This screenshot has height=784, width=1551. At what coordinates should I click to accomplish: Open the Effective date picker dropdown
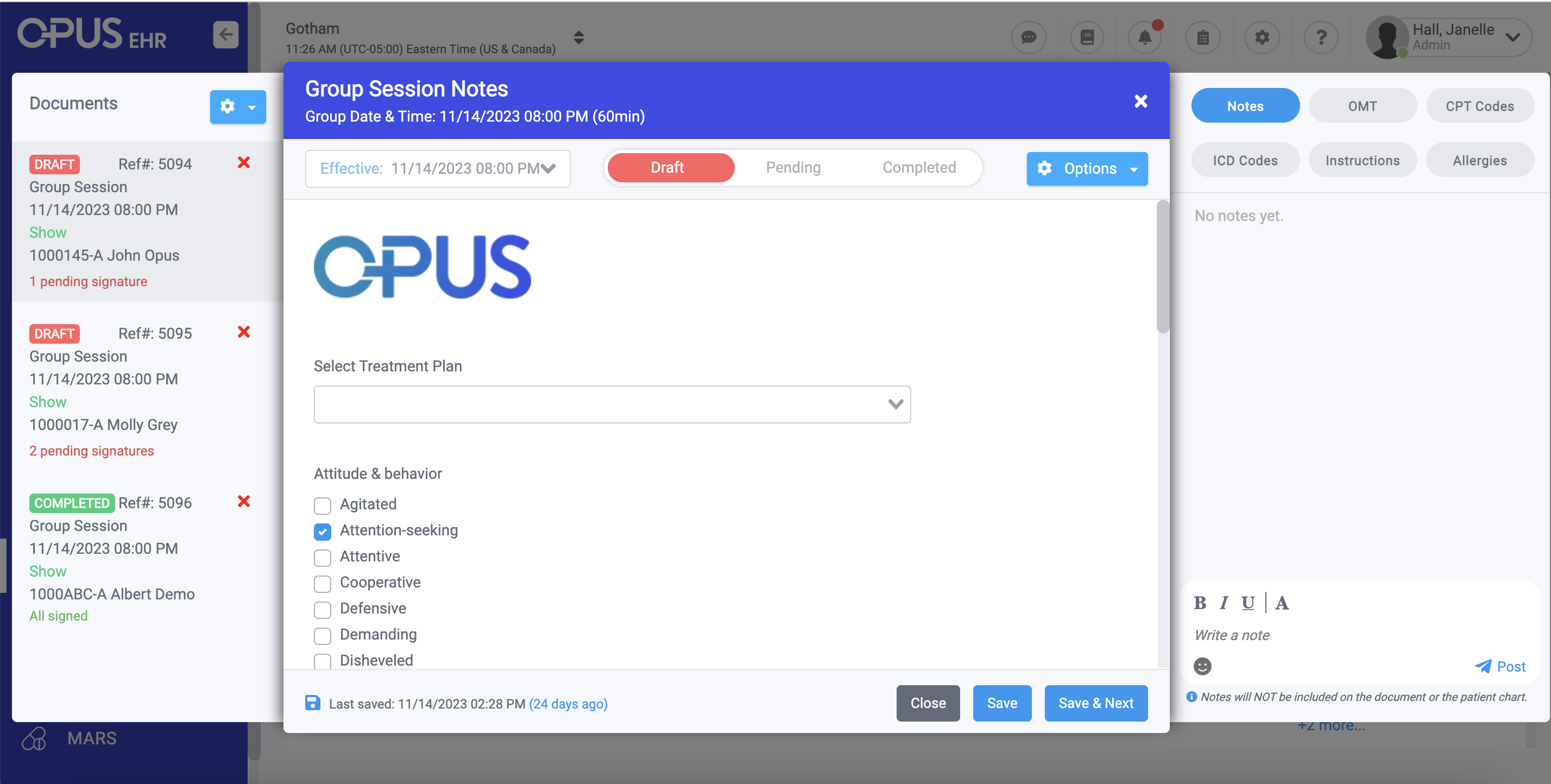(548, 169)
